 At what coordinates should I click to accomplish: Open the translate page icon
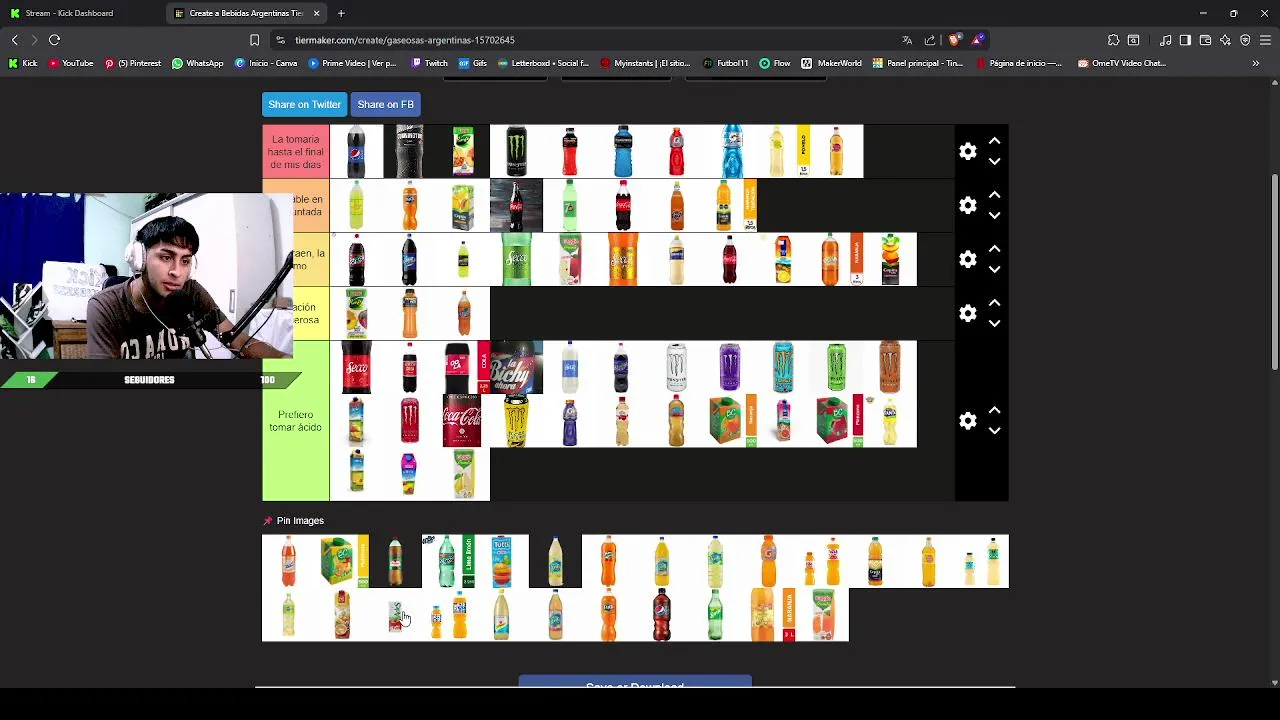907,40
